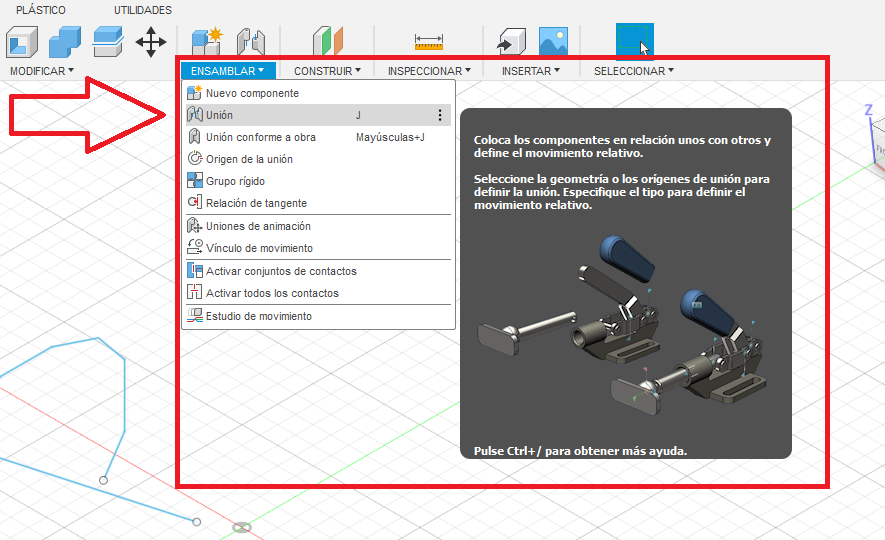Select Origen de la unión entry

pos(318,159)
